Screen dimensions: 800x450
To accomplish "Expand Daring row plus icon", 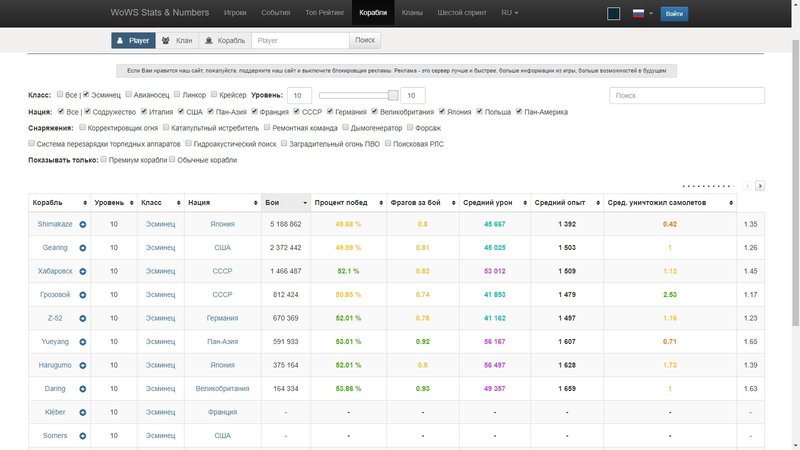I will (83, 389).
